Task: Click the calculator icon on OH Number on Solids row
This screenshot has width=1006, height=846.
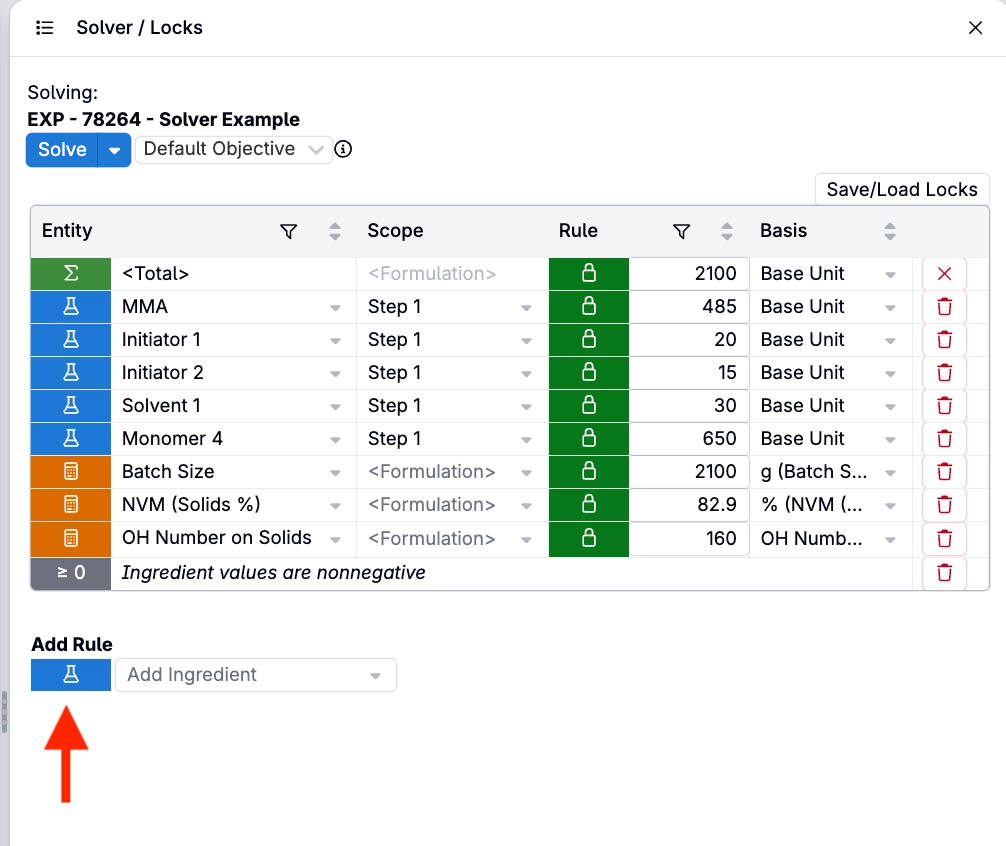Action: (71, 539)
